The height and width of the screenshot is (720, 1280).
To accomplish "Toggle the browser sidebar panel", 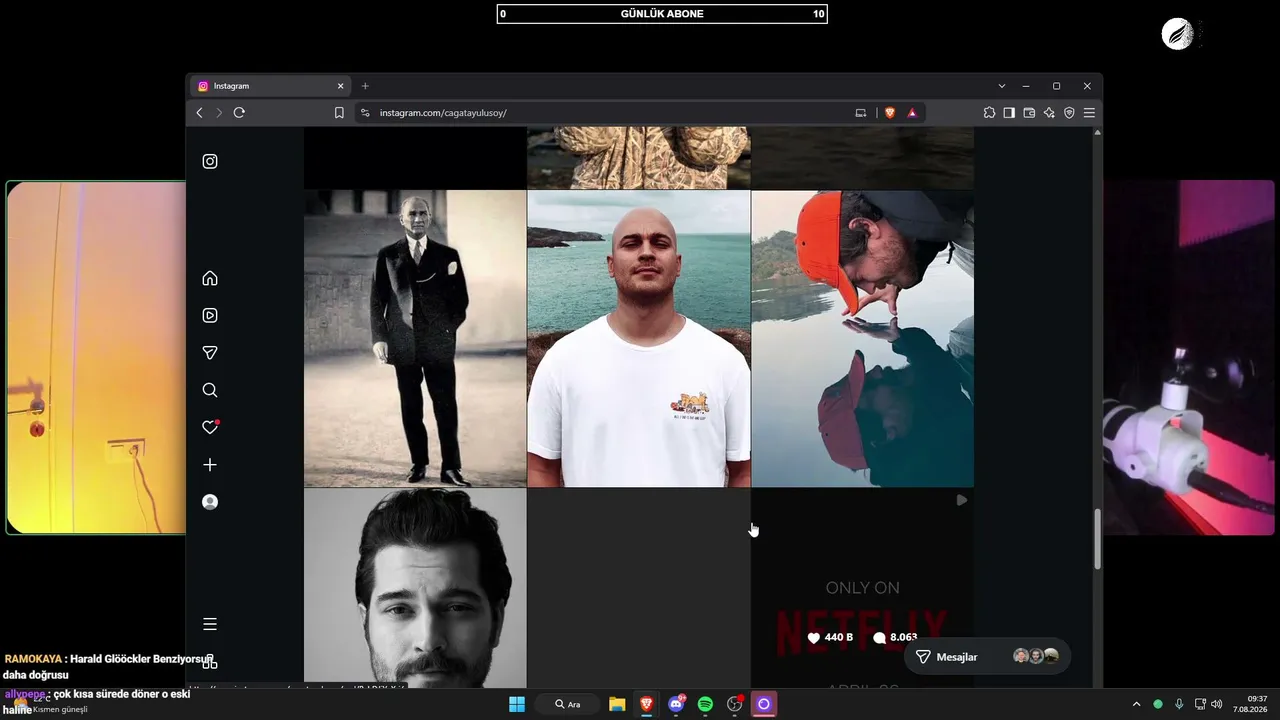I will 1009,113.
